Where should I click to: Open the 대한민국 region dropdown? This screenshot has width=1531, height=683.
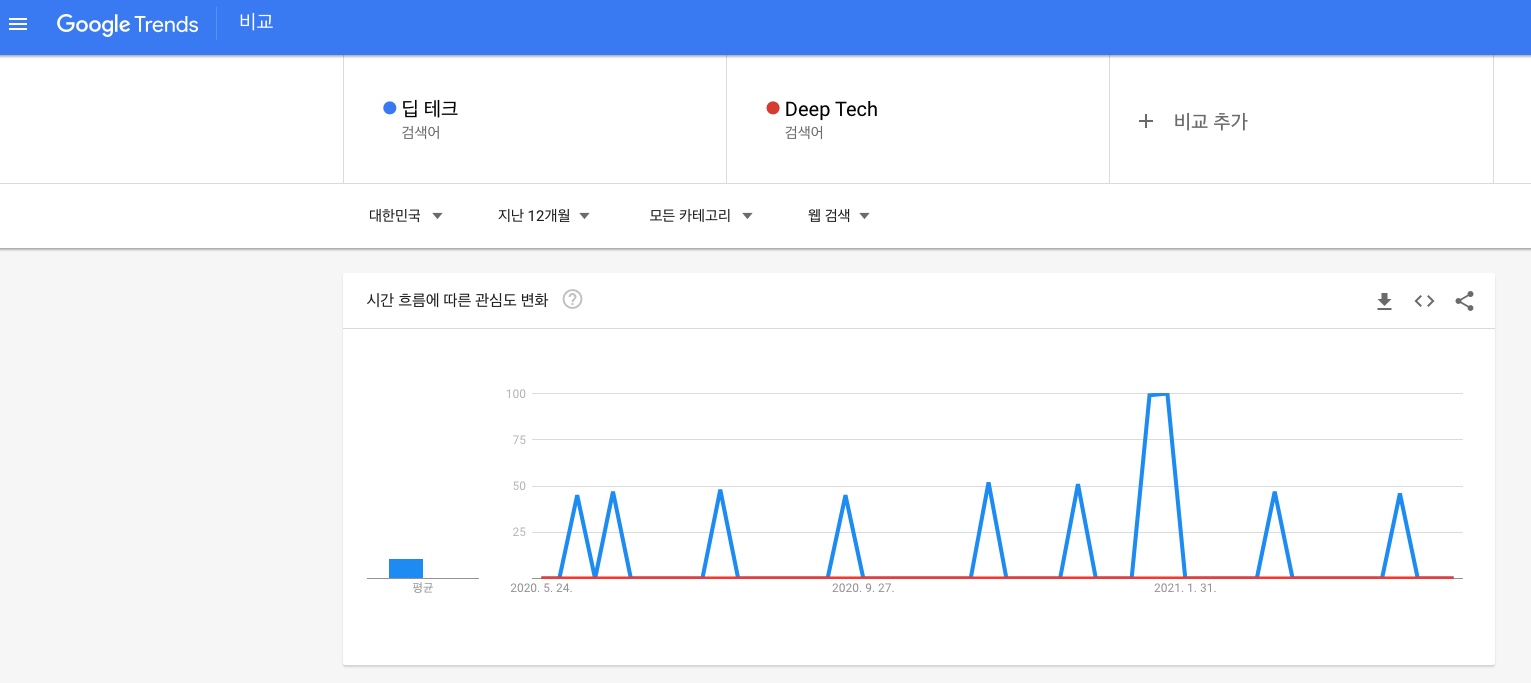(x=405, y=215)
